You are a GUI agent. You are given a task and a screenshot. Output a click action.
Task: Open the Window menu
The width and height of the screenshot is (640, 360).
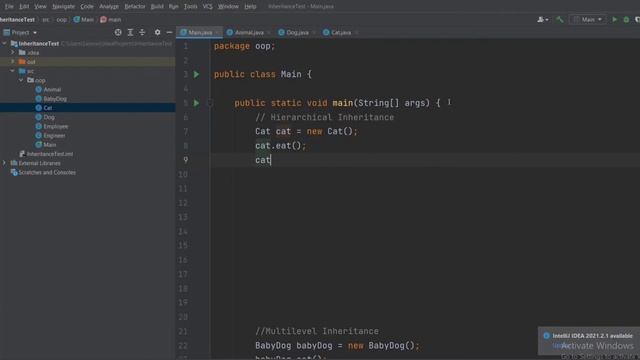pyautogui.click(x=228, y=7)
